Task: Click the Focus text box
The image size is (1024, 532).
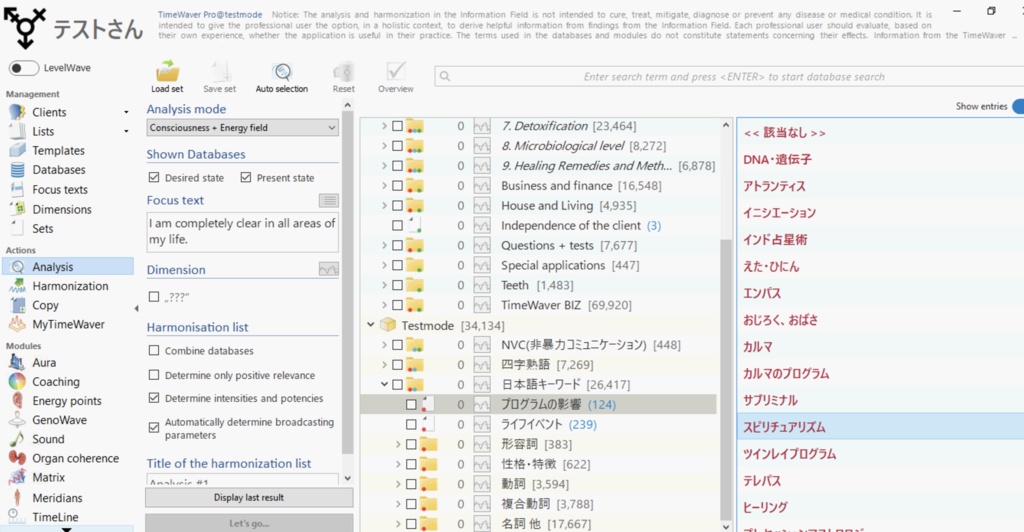Action: [x=242, y=232]
